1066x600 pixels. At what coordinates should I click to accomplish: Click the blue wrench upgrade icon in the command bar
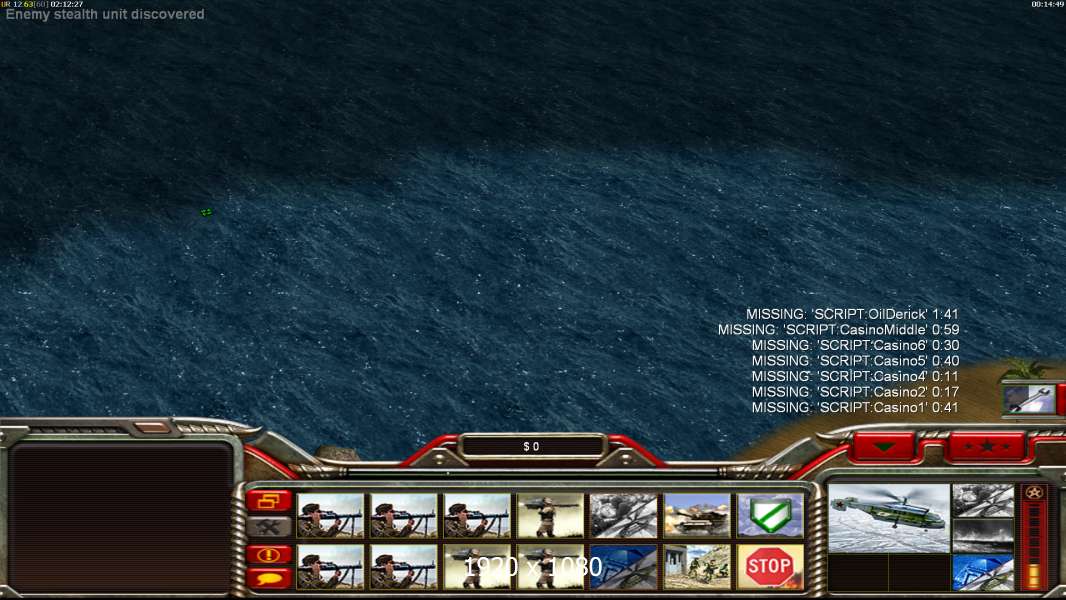tap(623, 566)
